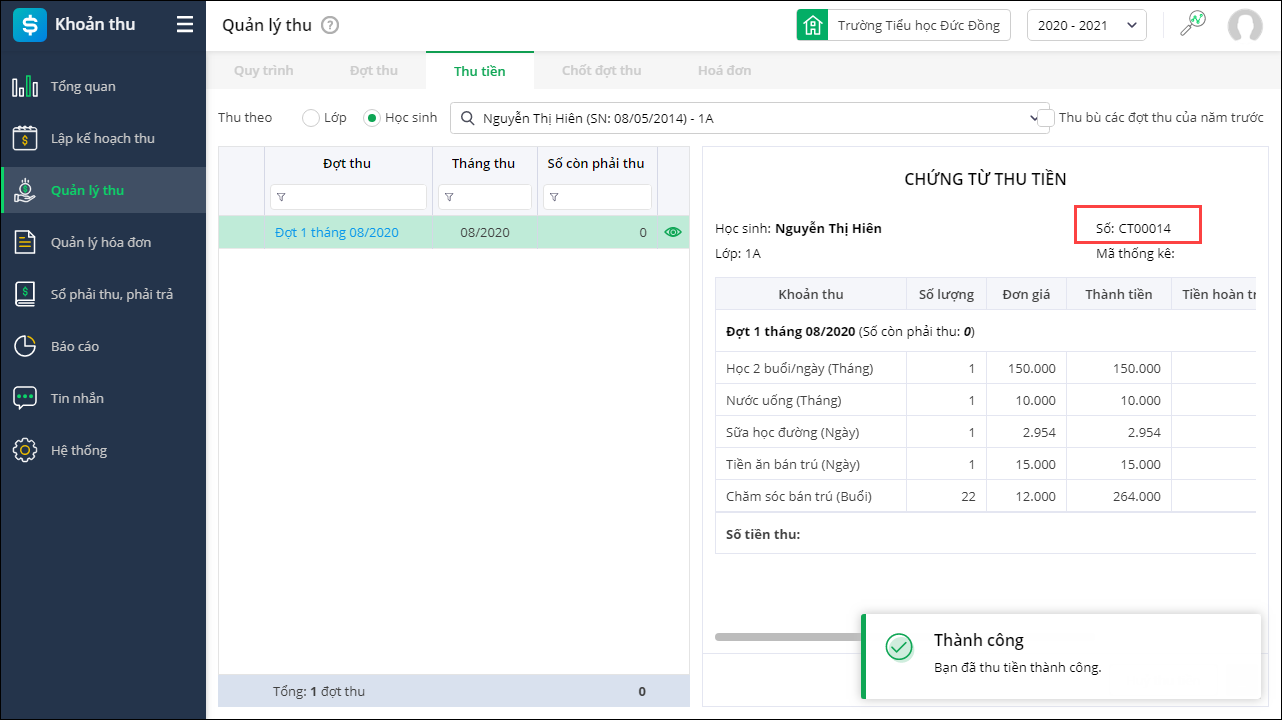The width and height of the screenshot is (1282, 720).
Task: Toggle eye icon for Đợt 1 row
Action: (x=673, y=232)
